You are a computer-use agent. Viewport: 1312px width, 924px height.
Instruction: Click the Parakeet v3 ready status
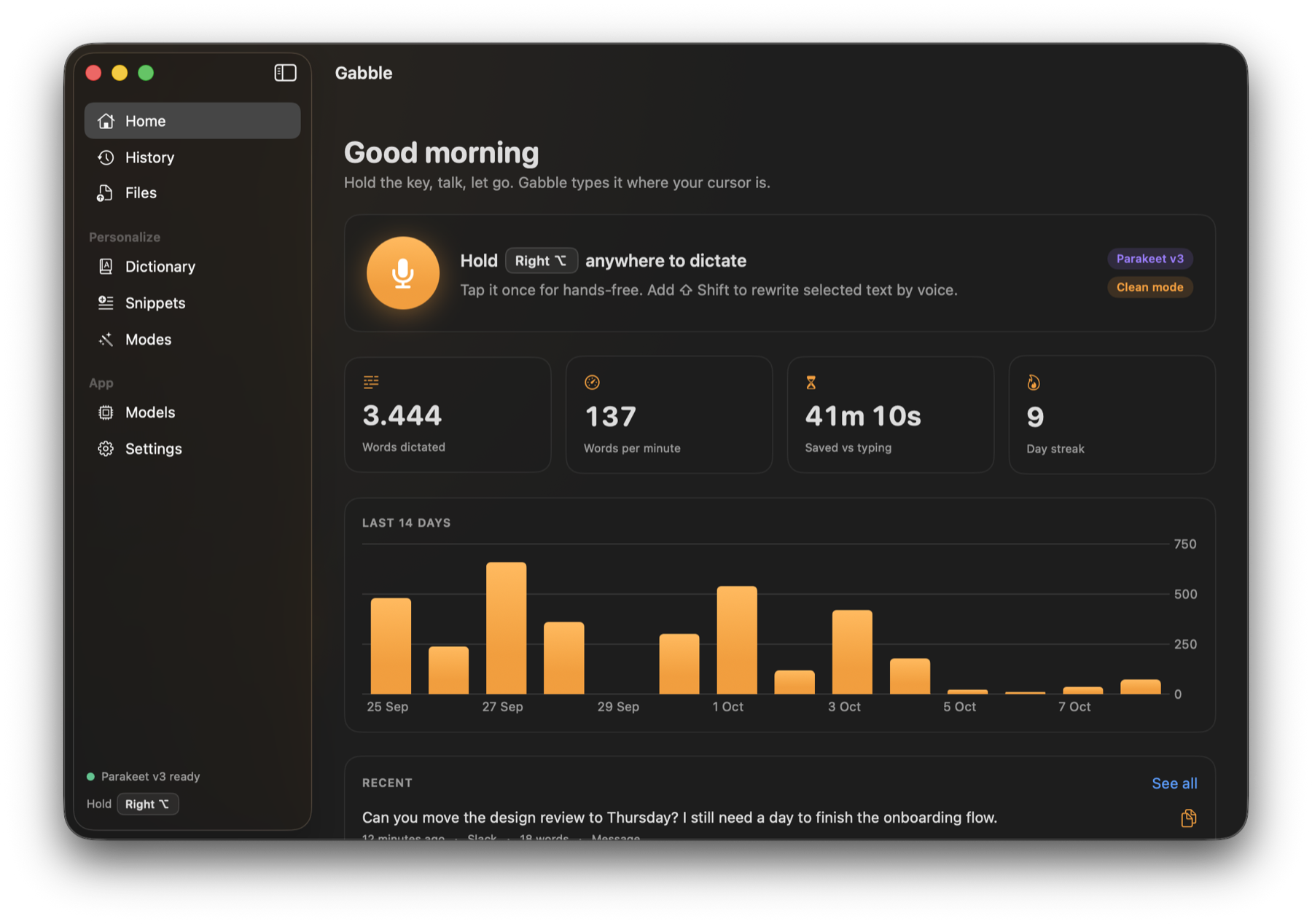click(x=150, y=777)
